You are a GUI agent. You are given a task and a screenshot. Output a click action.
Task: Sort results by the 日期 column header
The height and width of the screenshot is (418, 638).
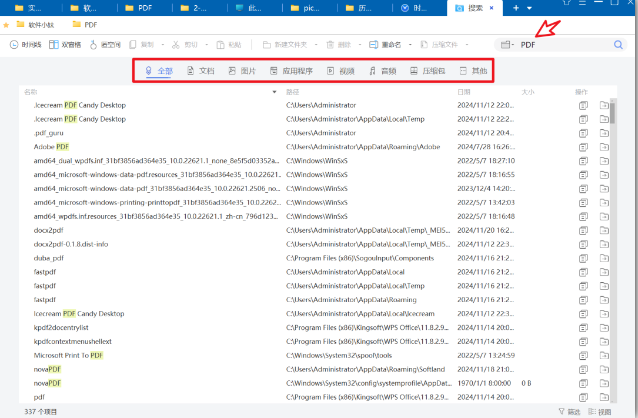[464, 92]
